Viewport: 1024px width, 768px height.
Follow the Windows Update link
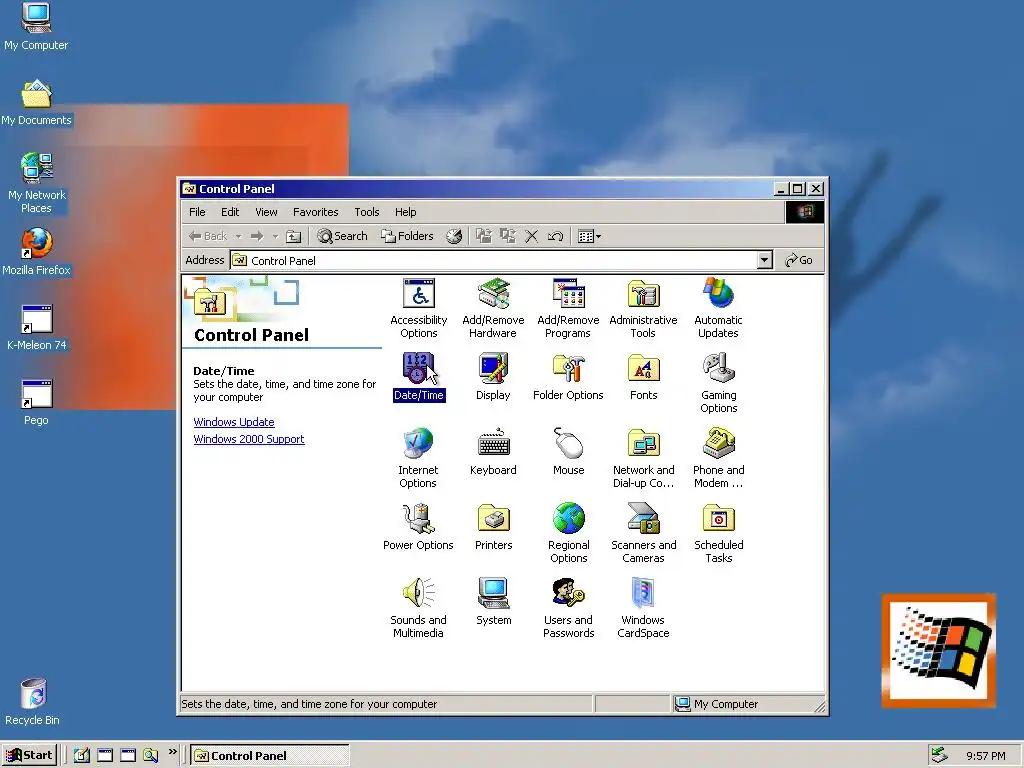click(x=234, y=422)
